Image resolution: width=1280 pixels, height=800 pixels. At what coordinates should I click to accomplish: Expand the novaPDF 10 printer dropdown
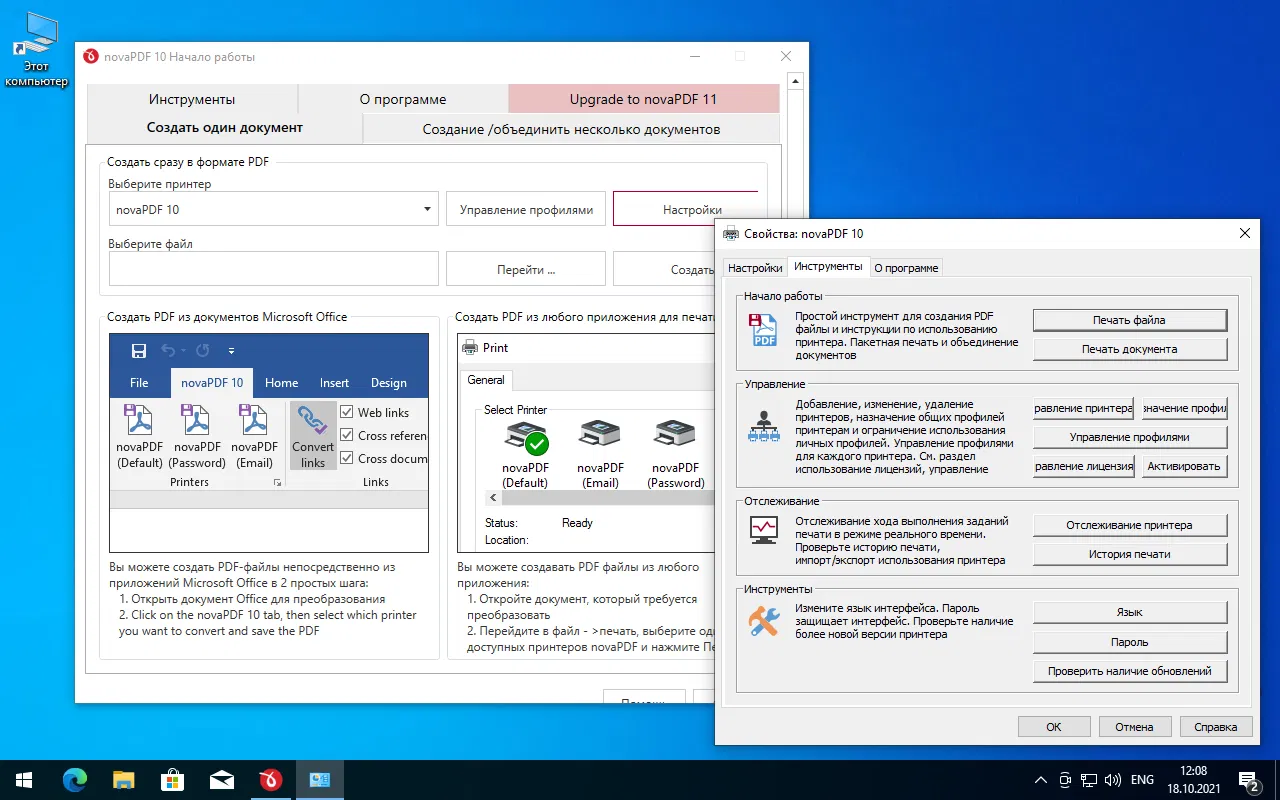click(427, 210)
